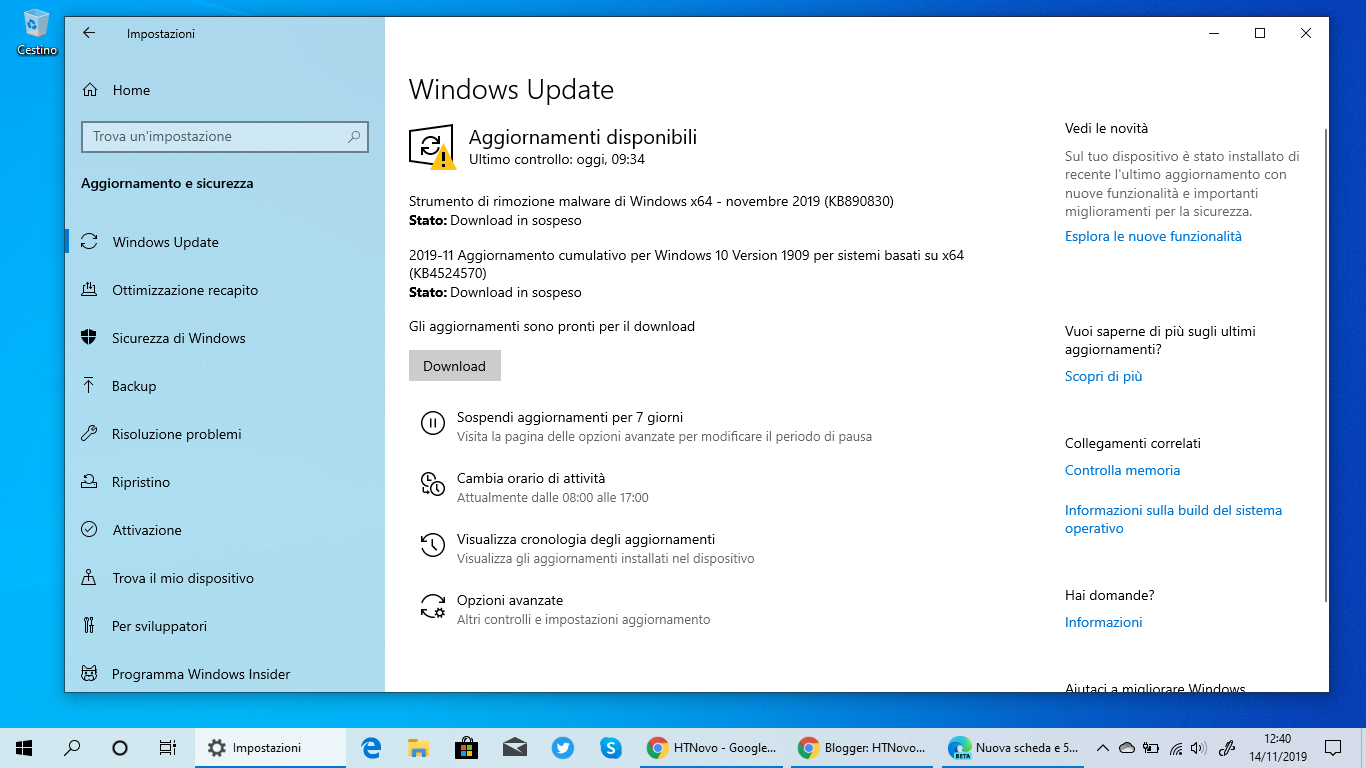
Task: Open Home in settings sidebar
Action: pyautogui.click(x=130, y=90)
